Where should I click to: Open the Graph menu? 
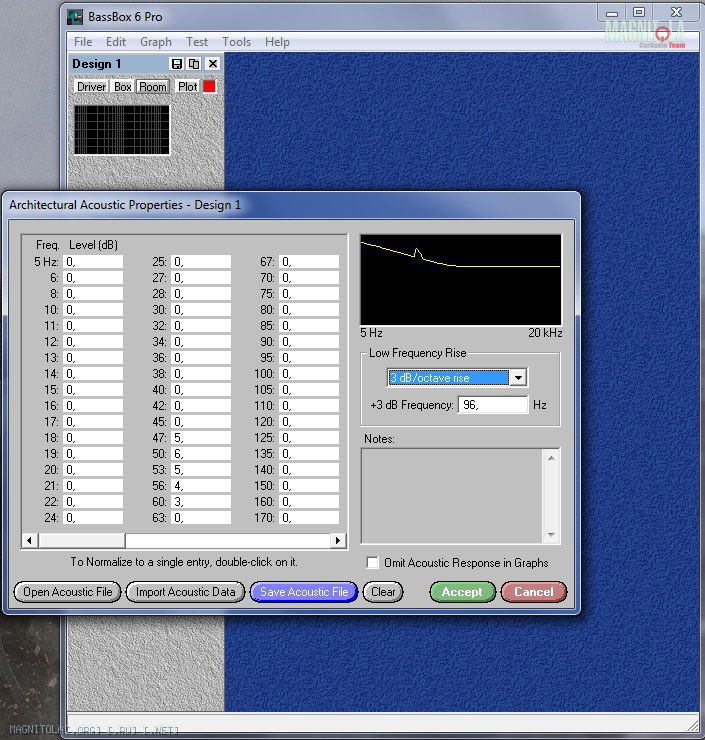156,42
